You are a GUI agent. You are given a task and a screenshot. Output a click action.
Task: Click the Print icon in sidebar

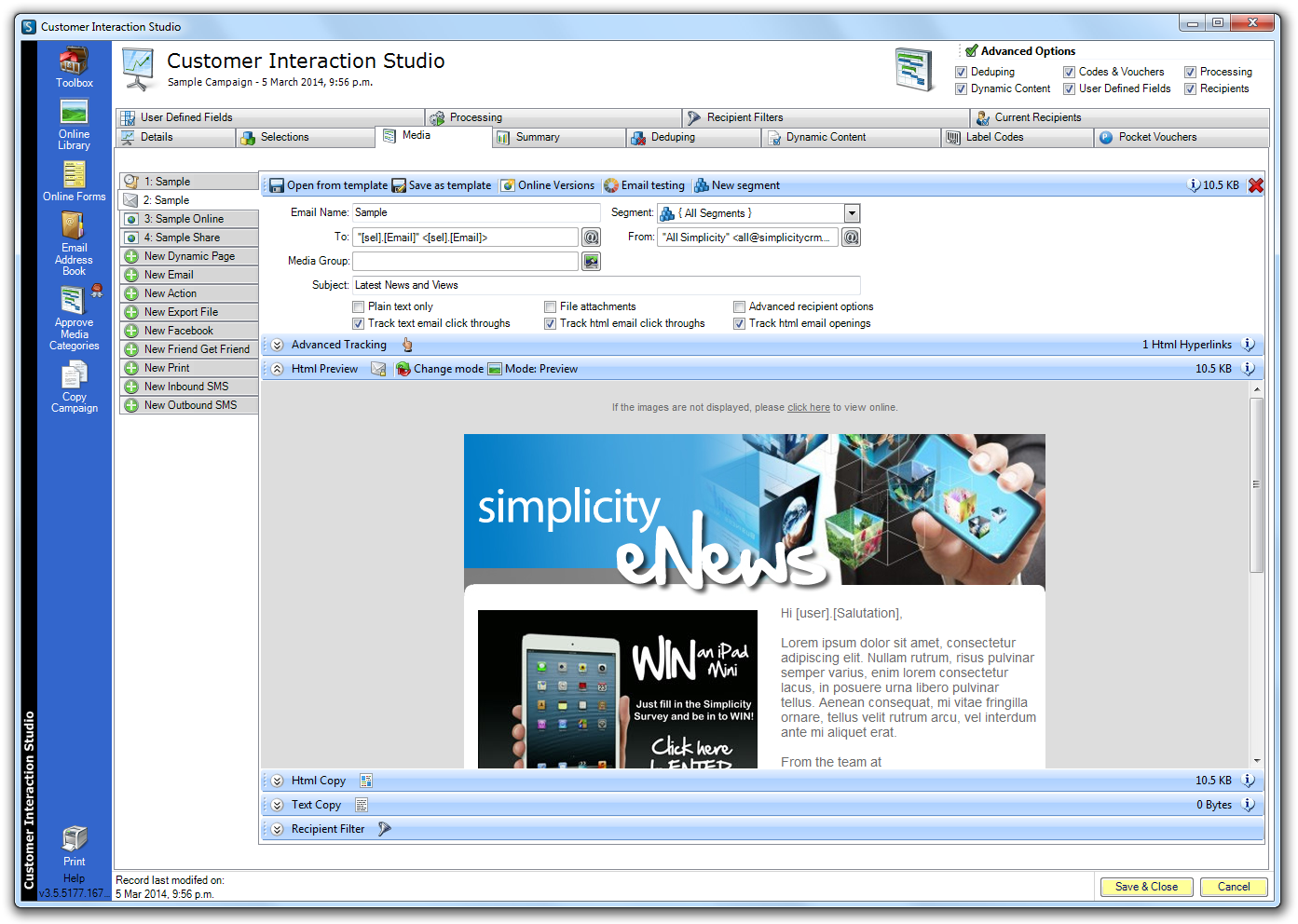tap(75, 838)
